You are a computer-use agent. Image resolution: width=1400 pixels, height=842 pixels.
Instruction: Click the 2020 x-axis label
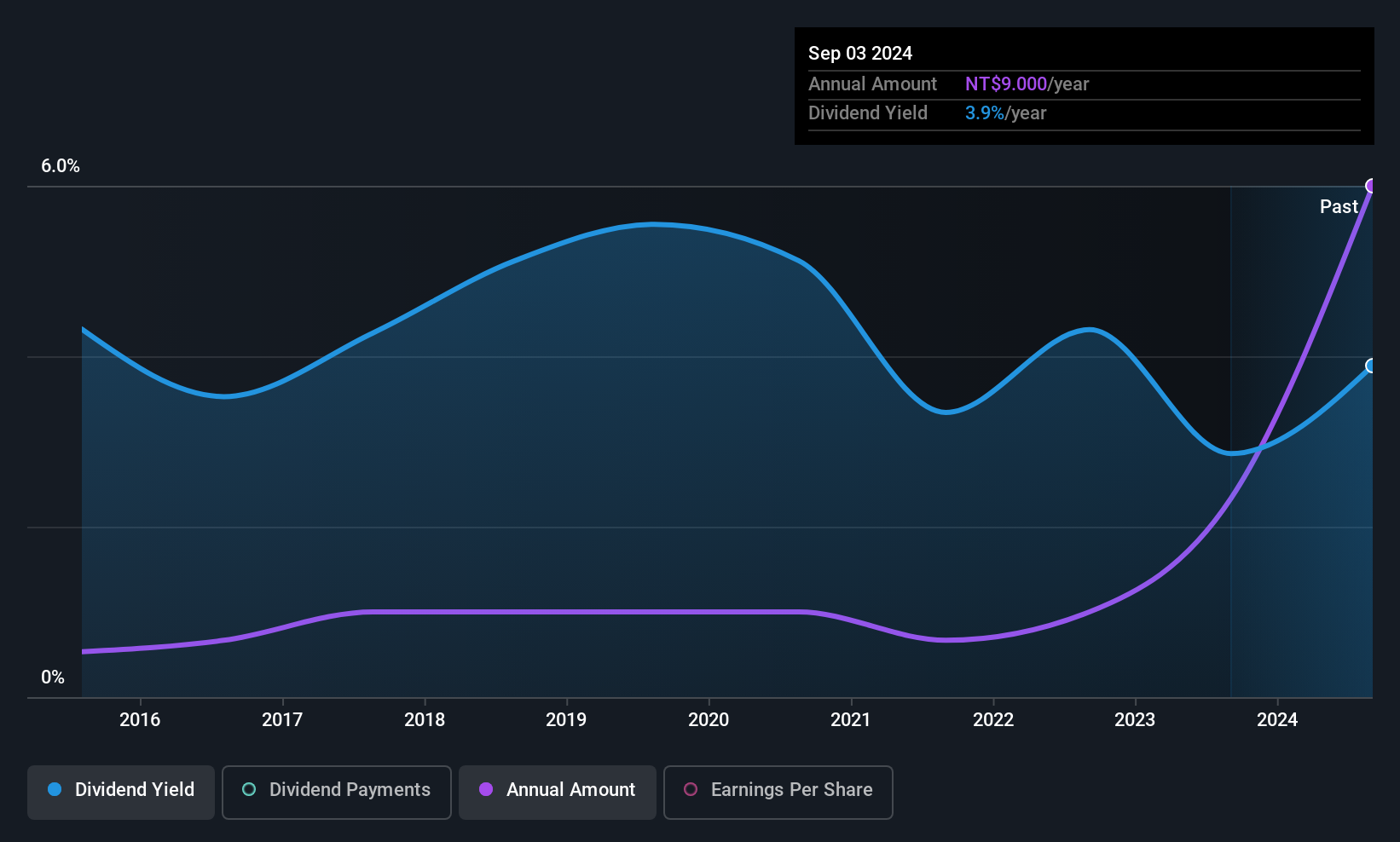[x=709, y=720]
